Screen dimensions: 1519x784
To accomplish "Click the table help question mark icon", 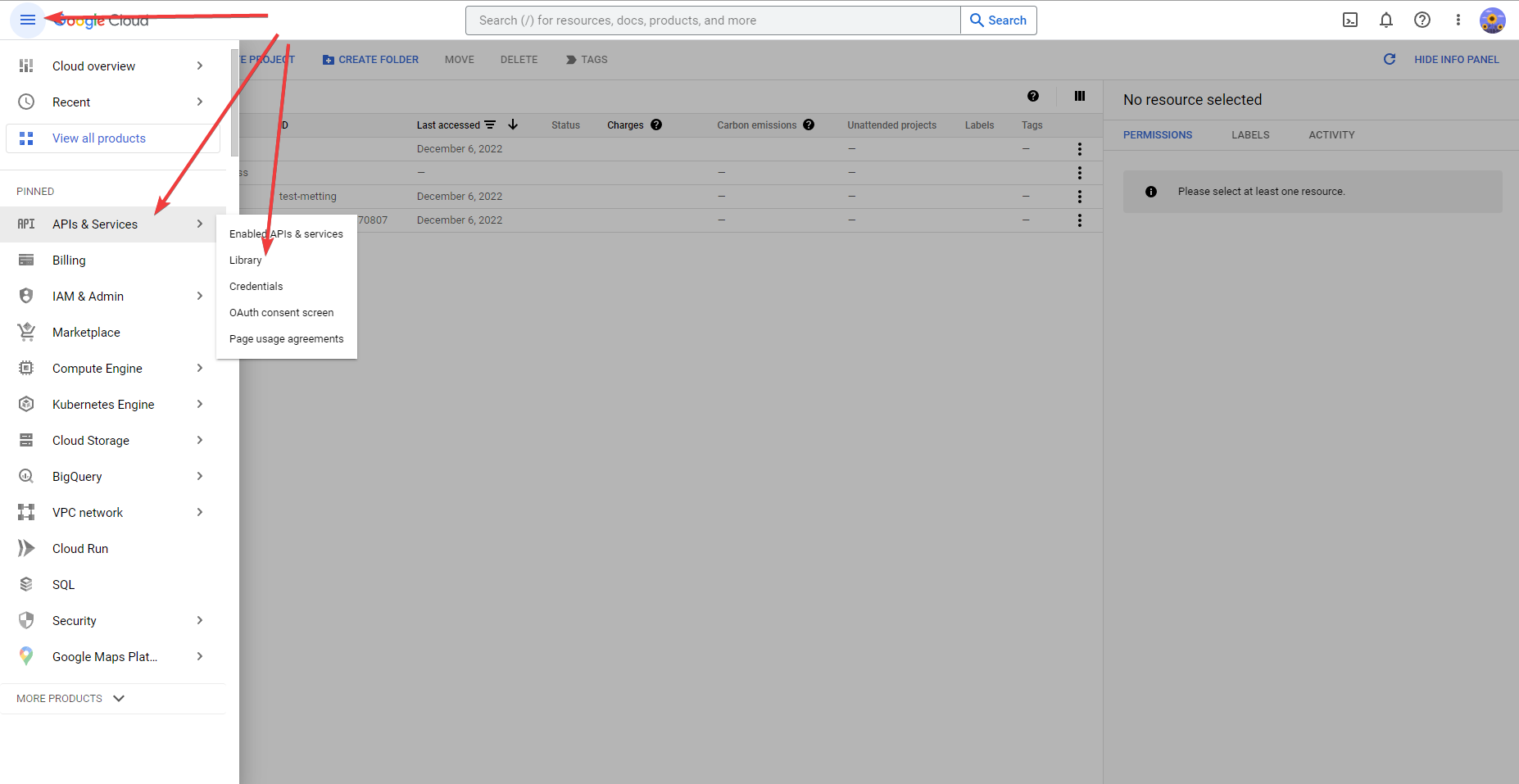I will click(x=1033, y=96).
